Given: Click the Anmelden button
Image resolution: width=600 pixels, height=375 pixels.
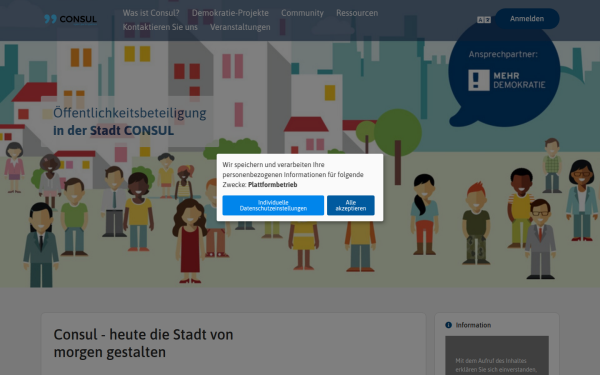Looking at the screenshot, I should click(x=527, y=19).
